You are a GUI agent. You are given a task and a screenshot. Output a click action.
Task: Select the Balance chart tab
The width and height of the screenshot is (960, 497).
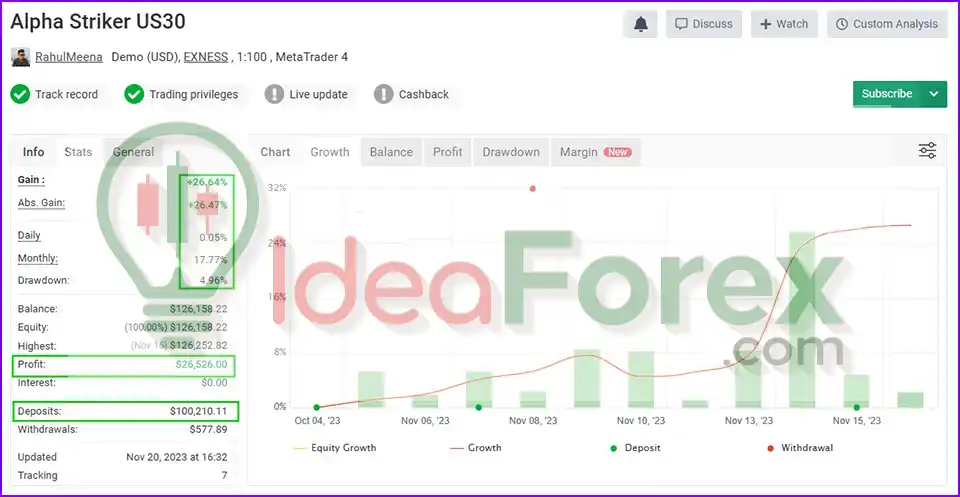coord(391,152)
